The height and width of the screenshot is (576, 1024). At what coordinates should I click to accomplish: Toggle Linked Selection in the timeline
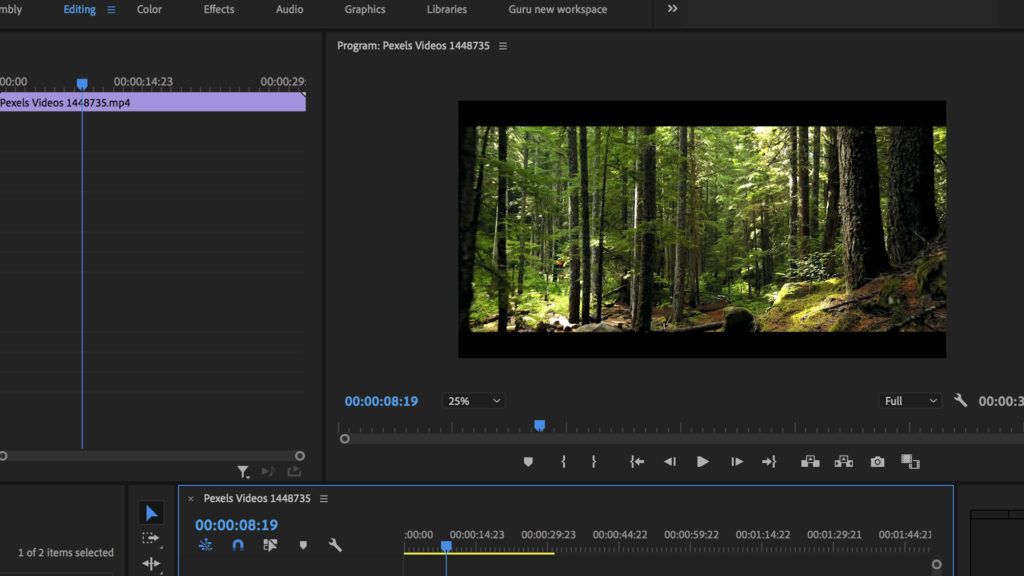pyautogui.click(x=271, y=545)
